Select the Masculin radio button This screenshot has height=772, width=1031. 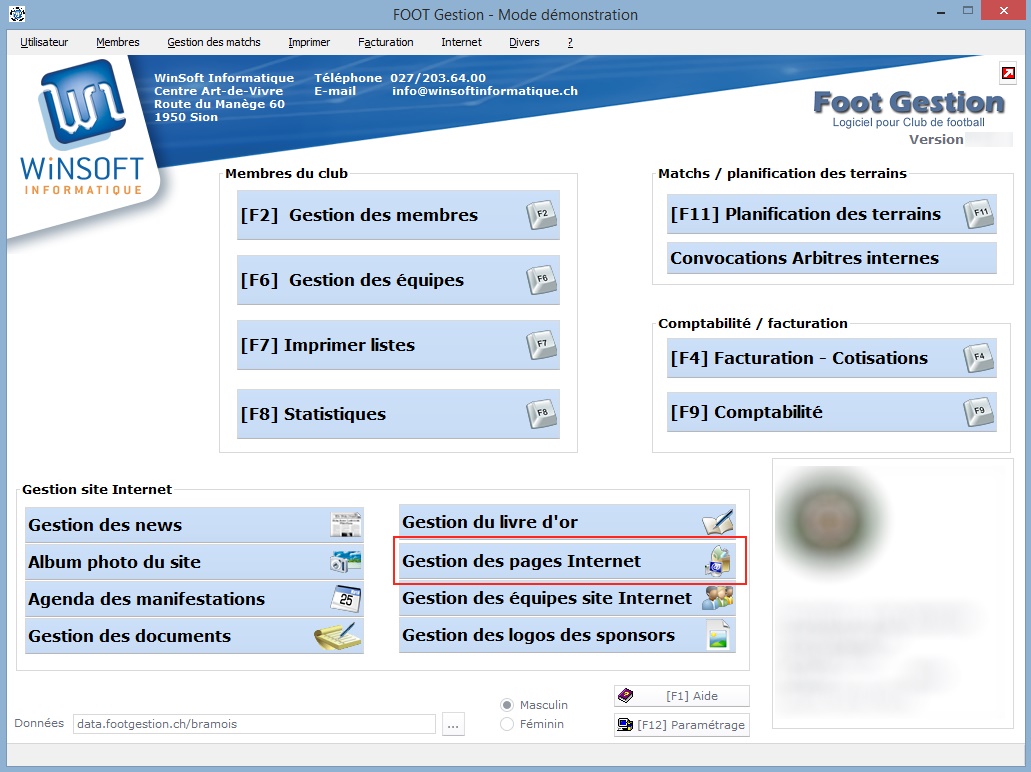[507, 705]
